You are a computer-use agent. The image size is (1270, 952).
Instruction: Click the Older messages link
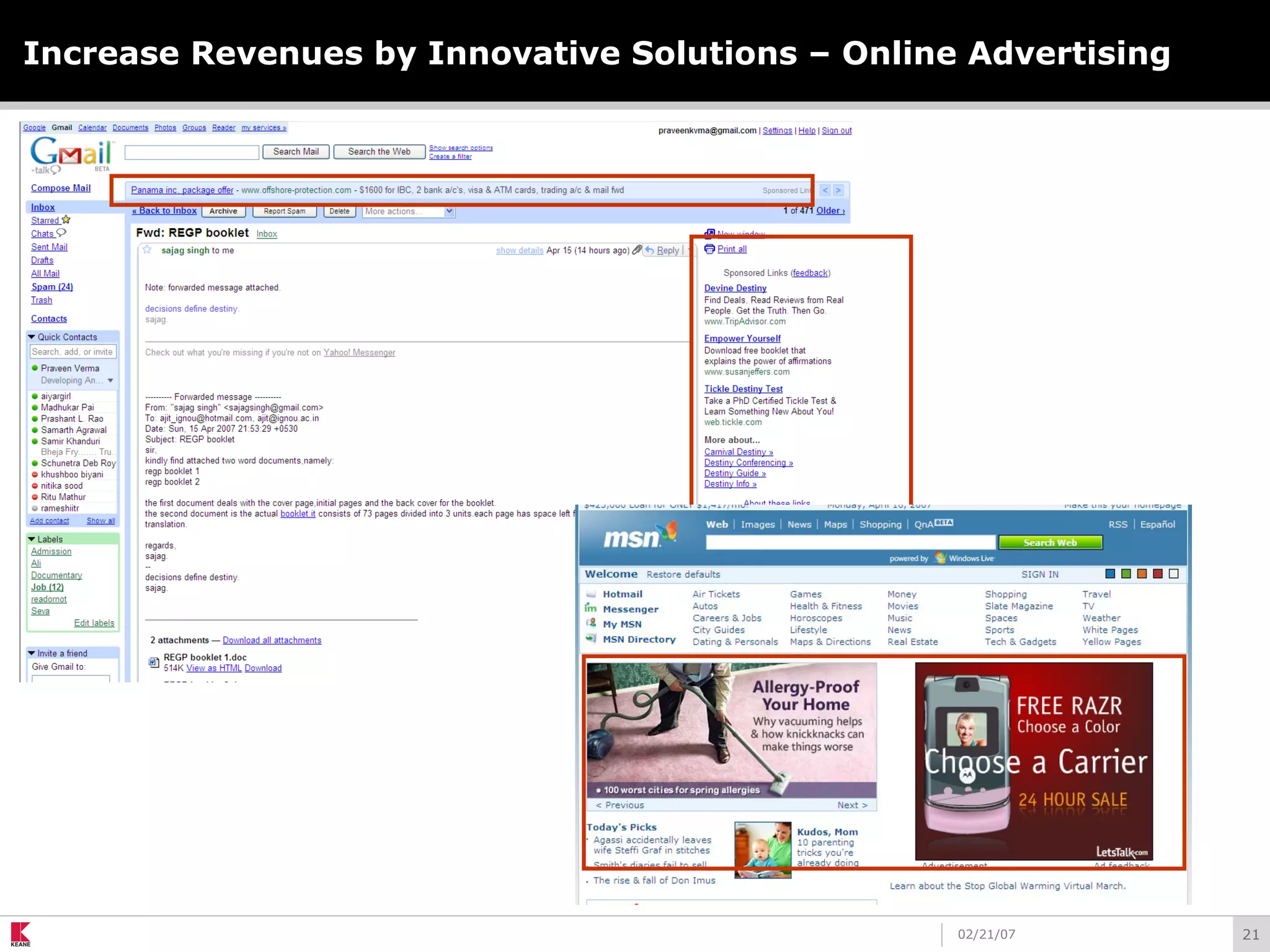pyautogui.click(x=830, y=211)
